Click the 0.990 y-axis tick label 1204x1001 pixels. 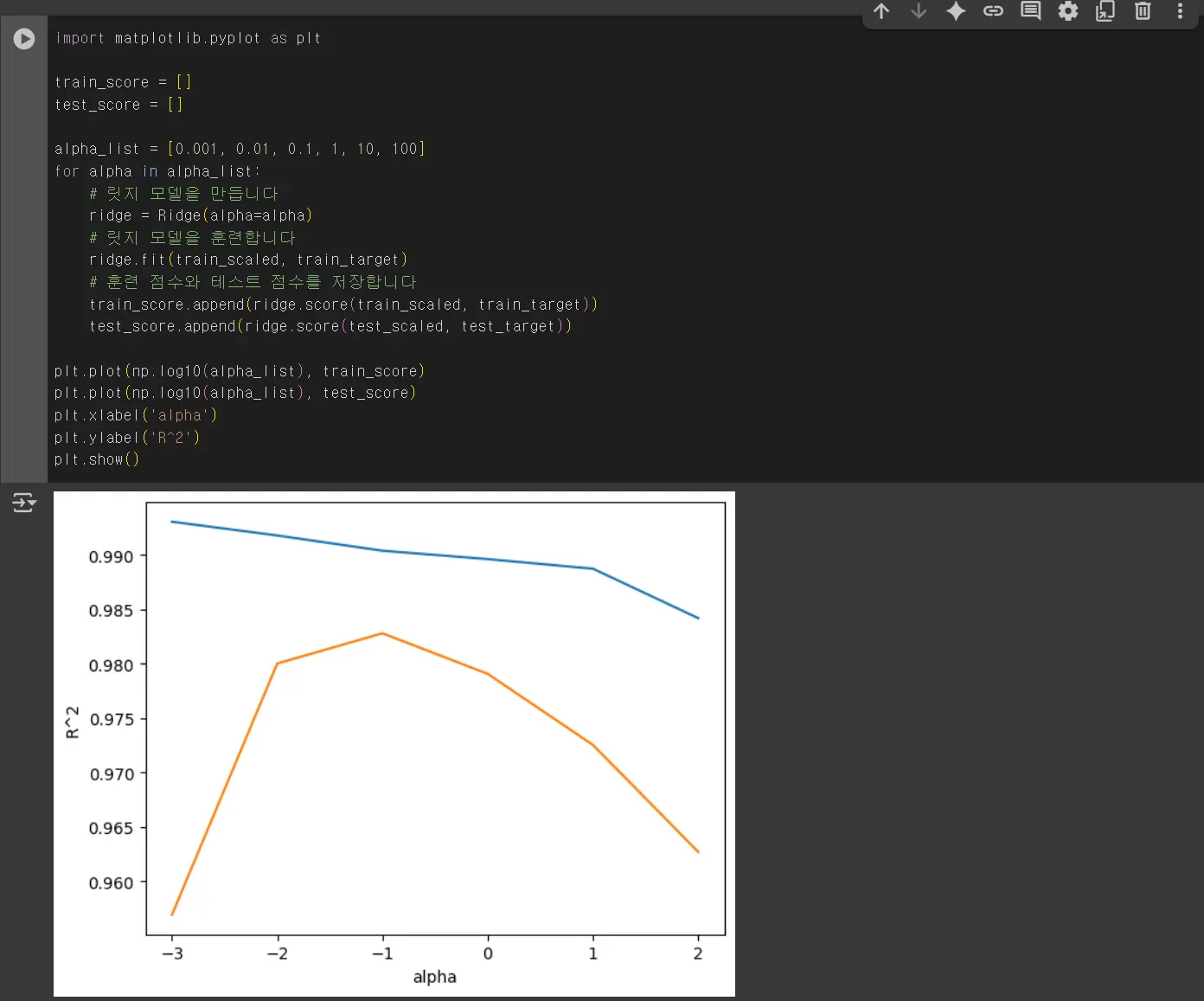[x=112, y=556]
